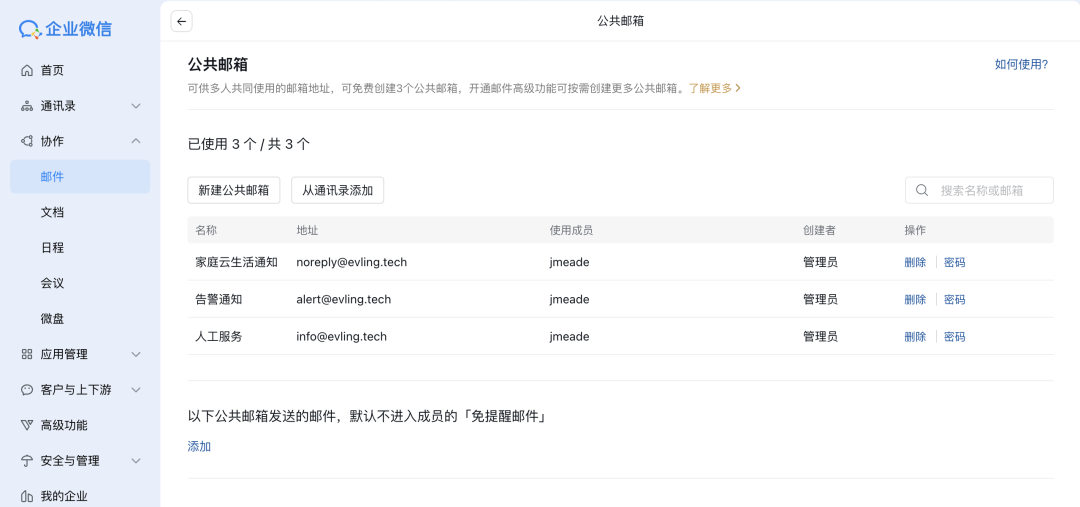Expand the 客户与上下游 chevron
Screen dimensions: 1080x507
136,390
